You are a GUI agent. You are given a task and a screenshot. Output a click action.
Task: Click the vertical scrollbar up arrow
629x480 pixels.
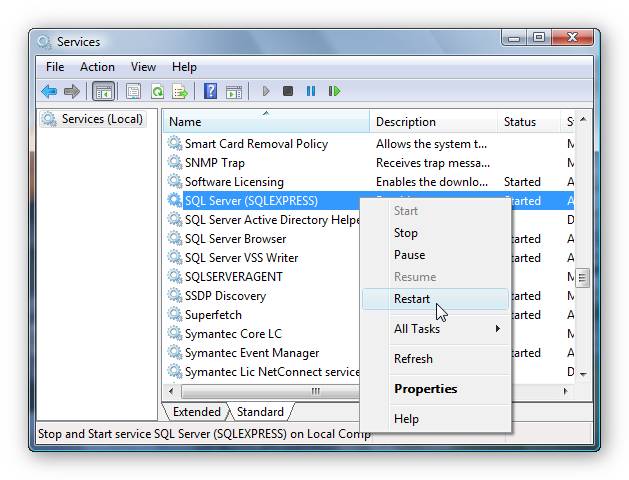coord(583,119)
